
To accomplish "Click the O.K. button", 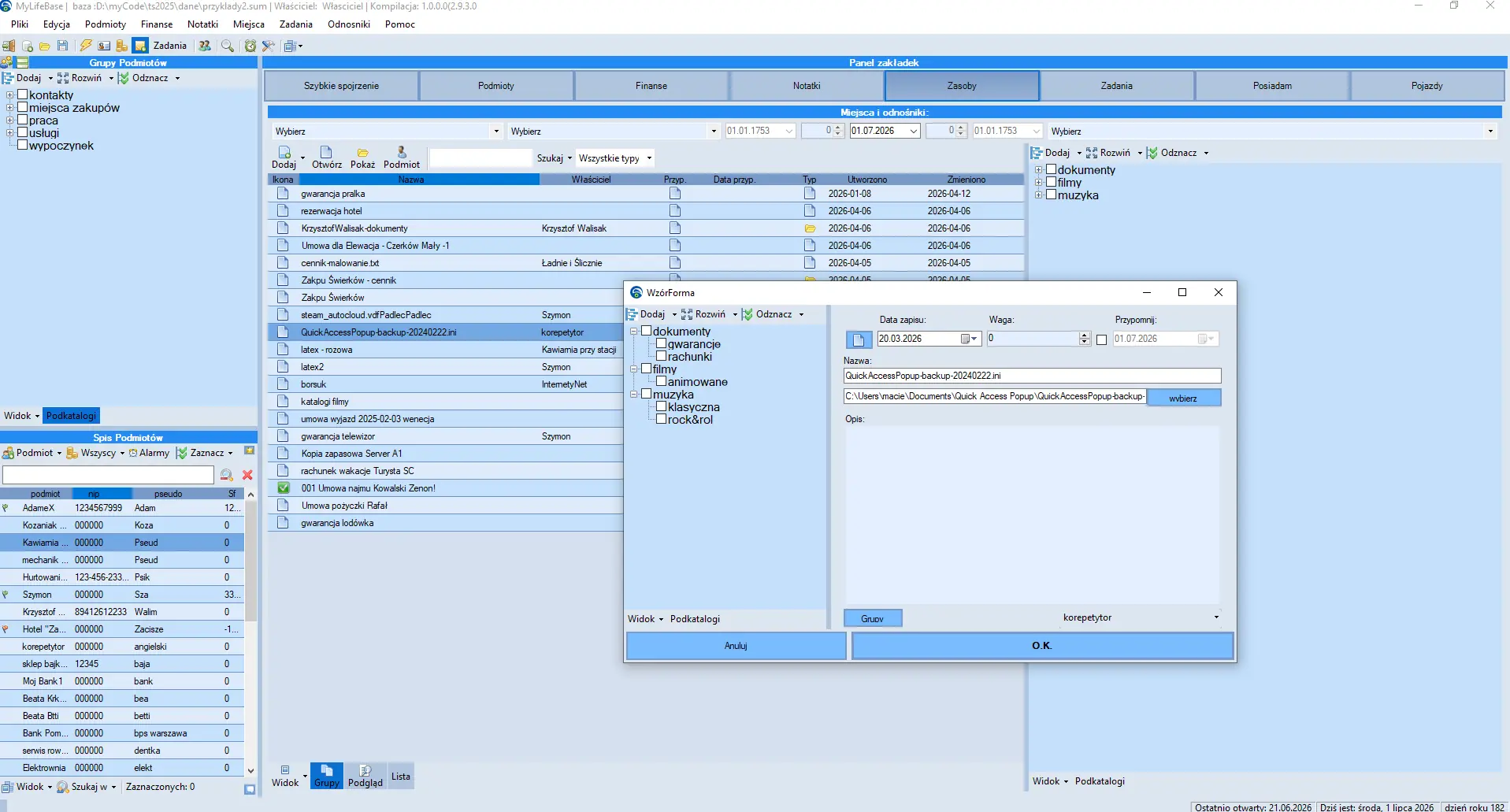I will (x=1042, y=646).
